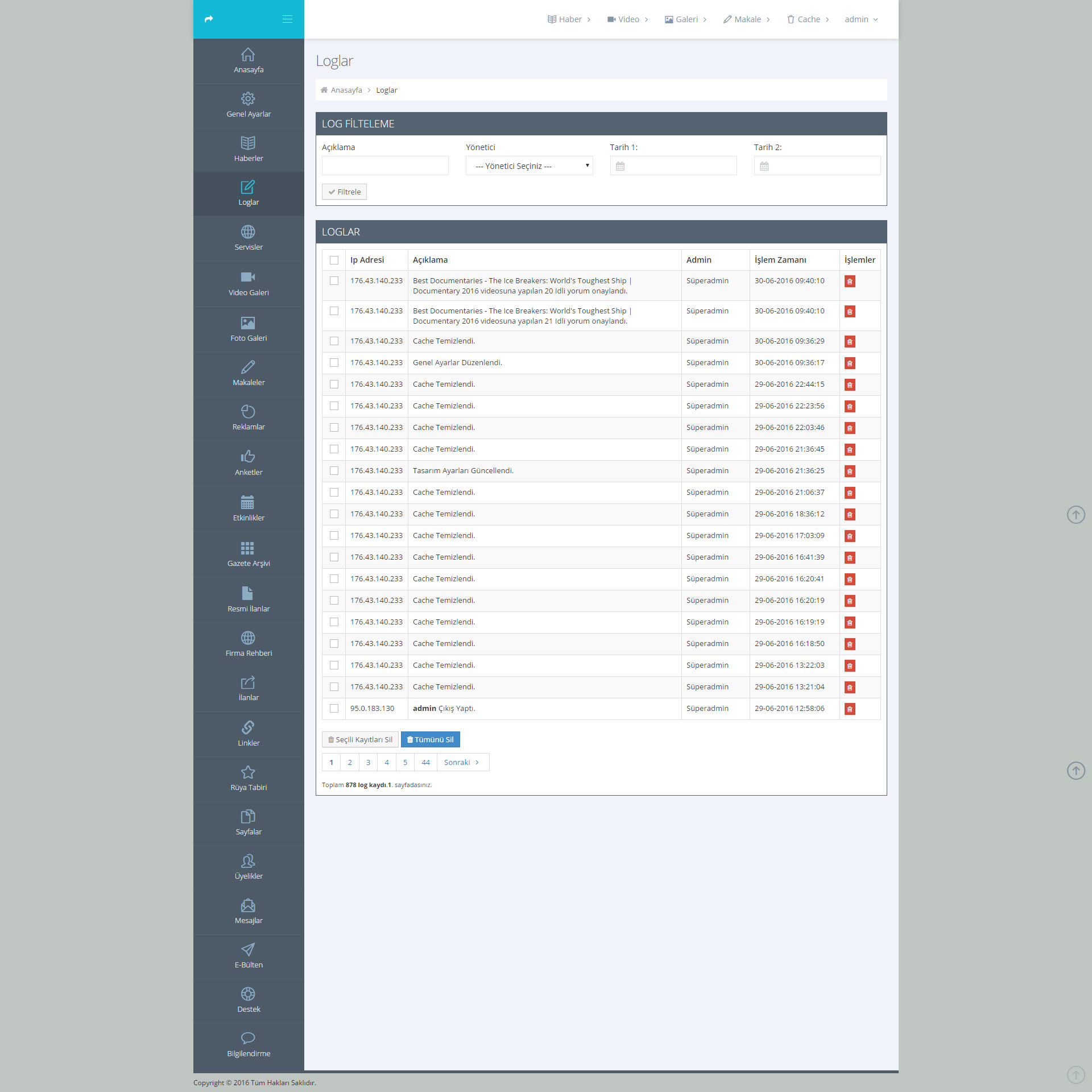Check the 29-06-2016 22:44:15 log row checkbox
The width and height of the screenshot is (1092, 1092).
click(334, 384)
